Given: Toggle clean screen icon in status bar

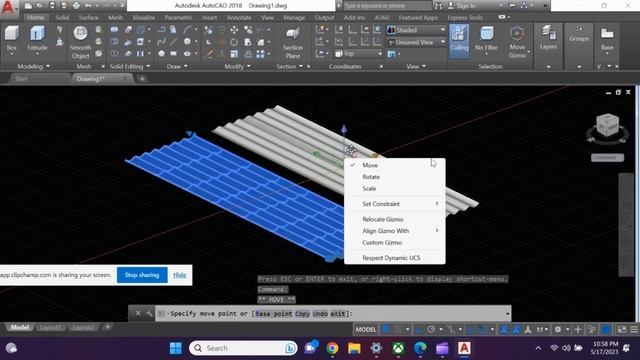Looking at the screenshot, I should (x=622, y=329).
